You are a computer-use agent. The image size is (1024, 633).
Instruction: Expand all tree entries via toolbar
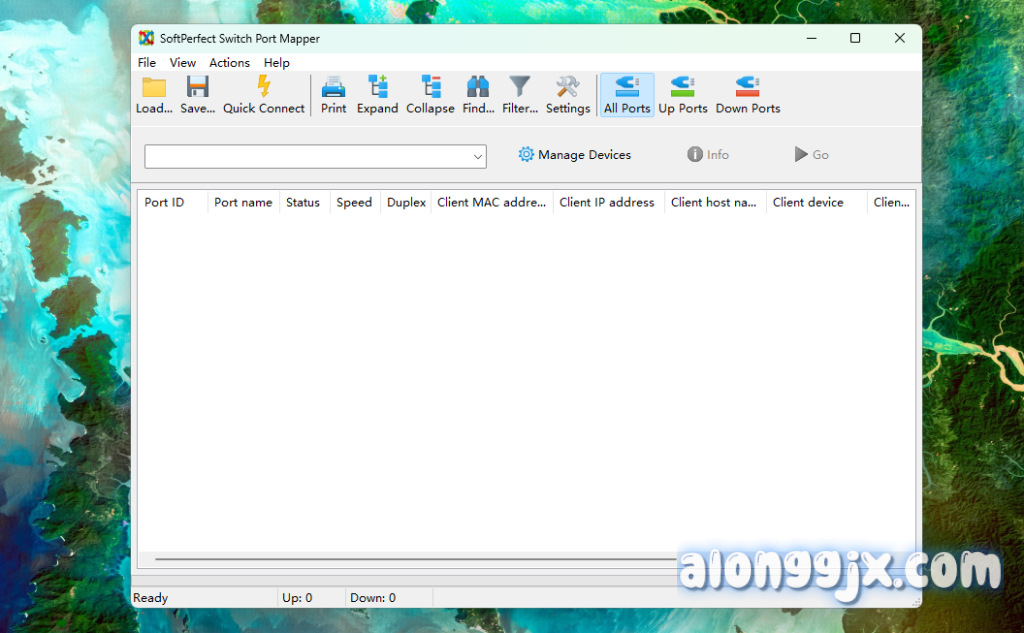[377, 88]
